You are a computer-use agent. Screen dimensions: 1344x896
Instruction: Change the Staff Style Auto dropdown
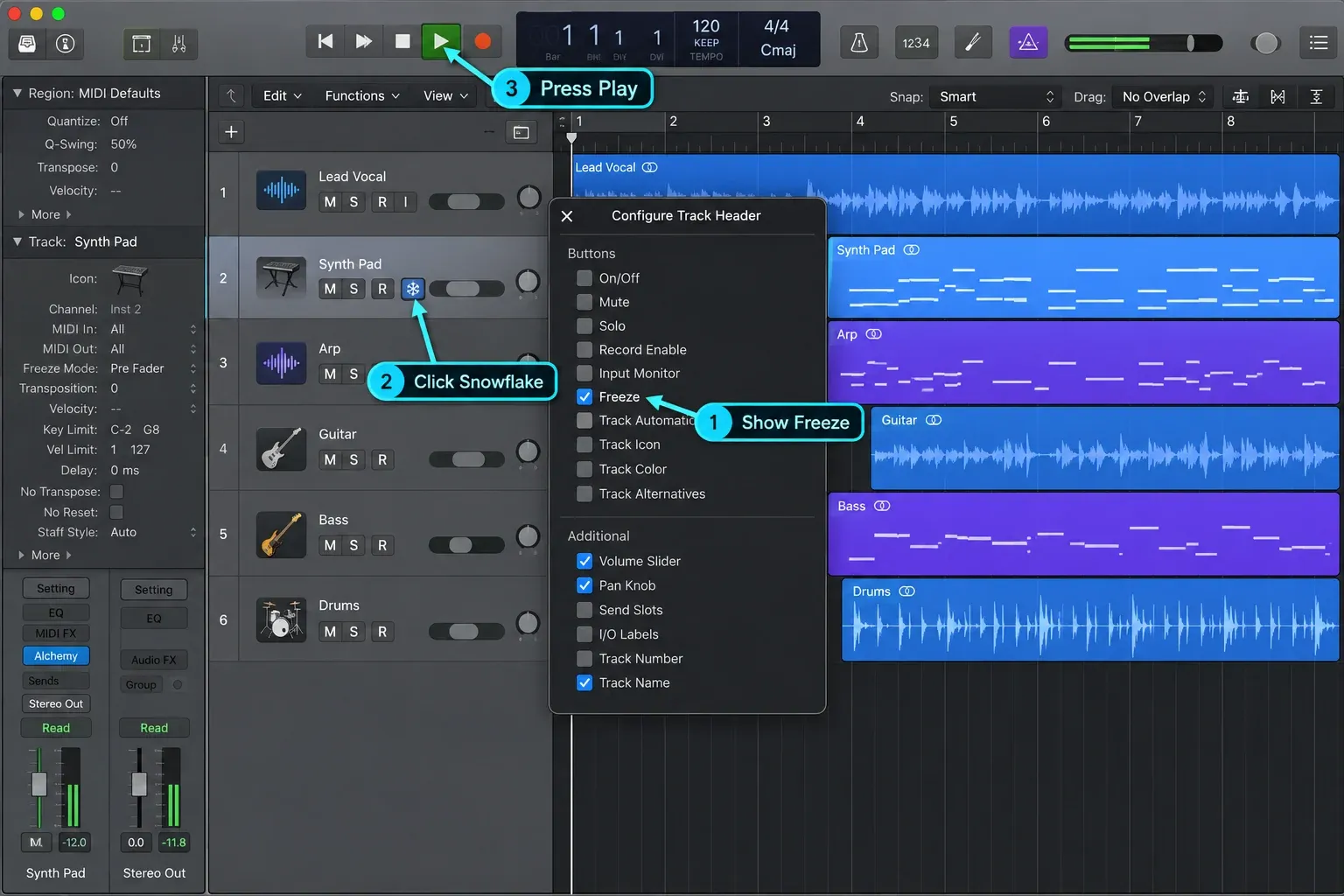tap(153, 532)
